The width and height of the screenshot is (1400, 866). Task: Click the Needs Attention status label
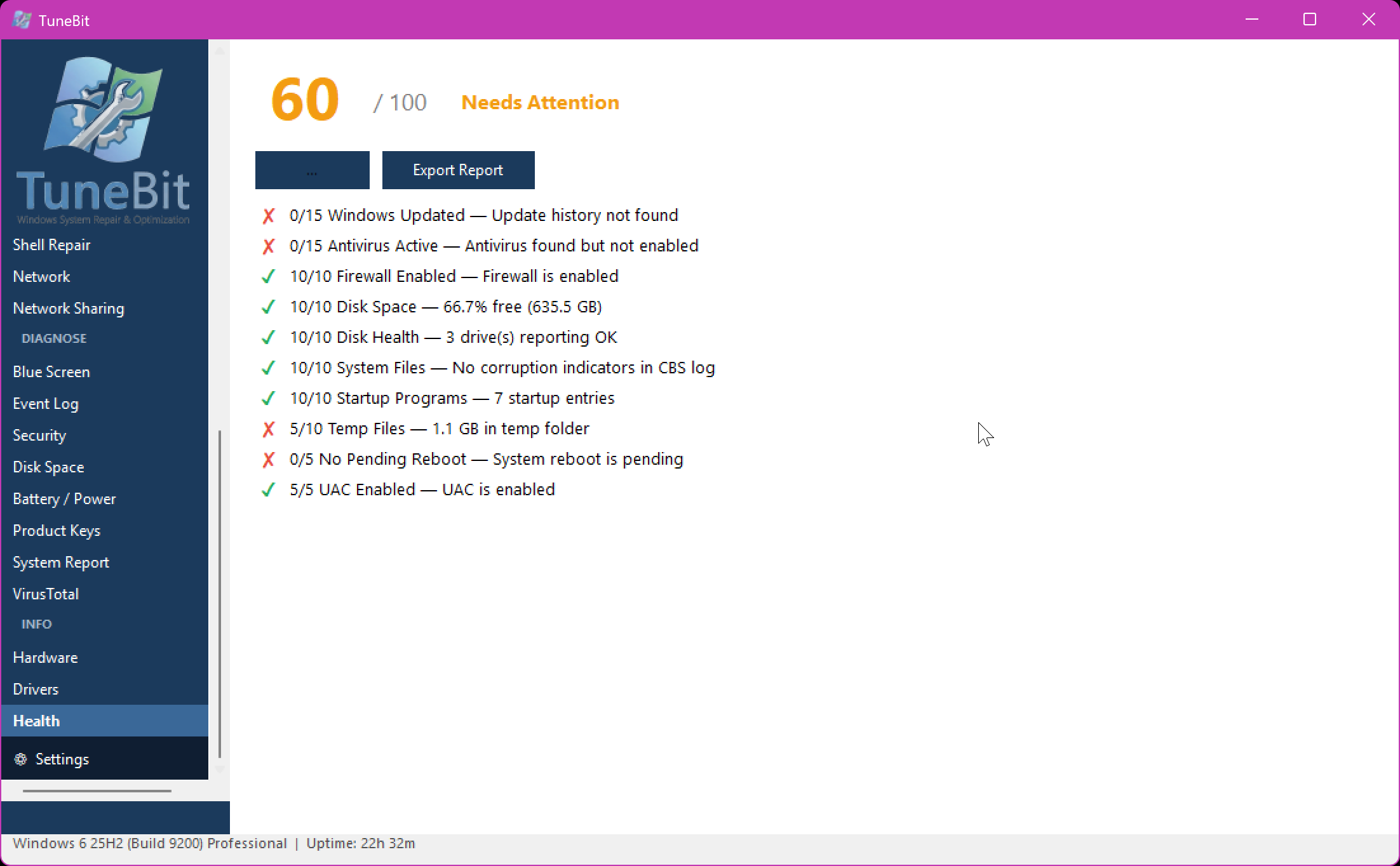coord(540,102)
